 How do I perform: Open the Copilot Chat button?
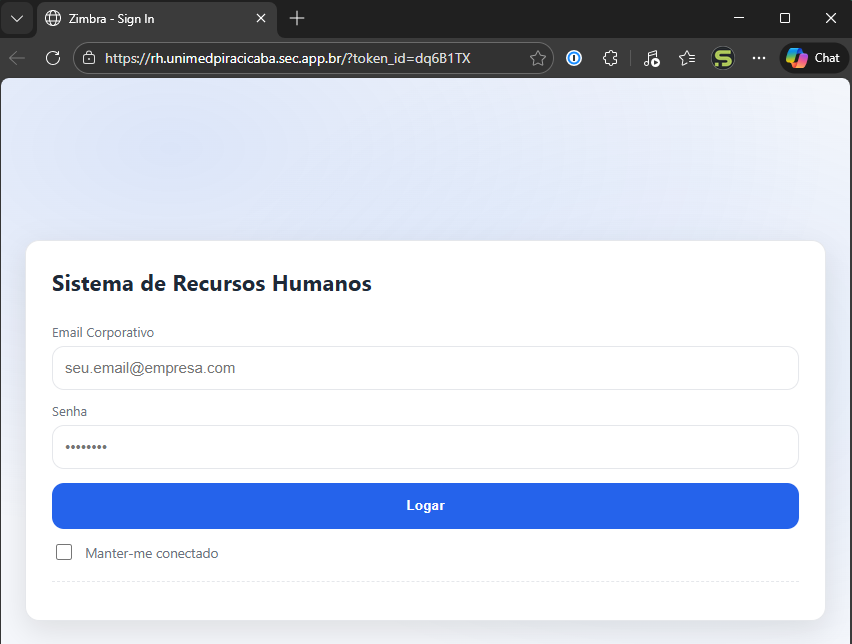[x=813, y=58]
